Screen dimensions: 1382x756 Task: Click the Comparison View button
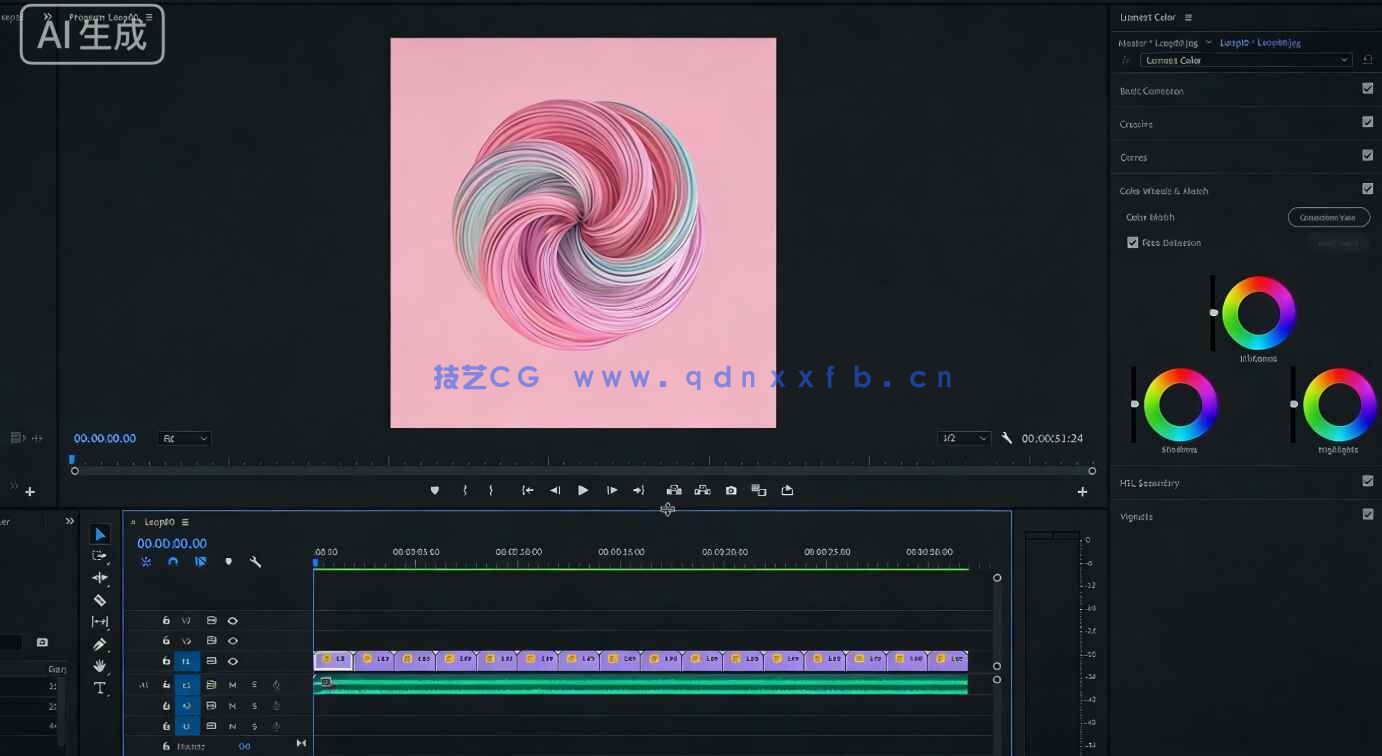click(1328, 217)
